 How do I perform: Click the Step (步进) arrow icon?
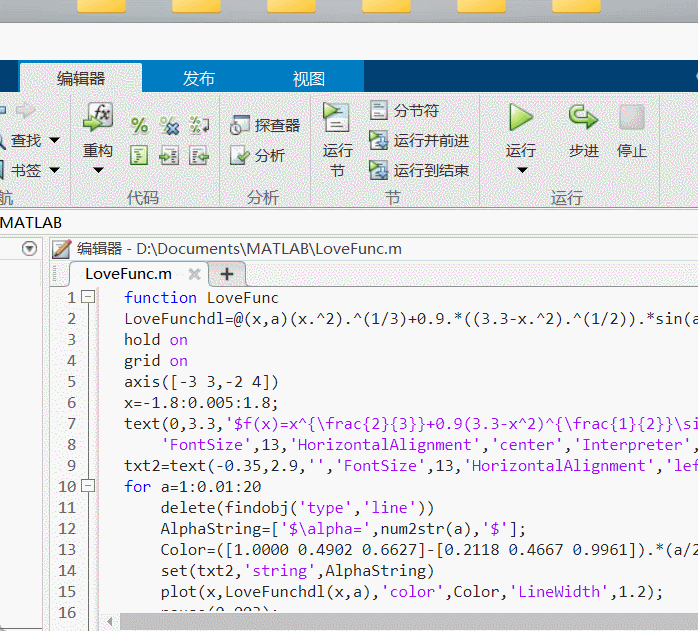[583, 117]
